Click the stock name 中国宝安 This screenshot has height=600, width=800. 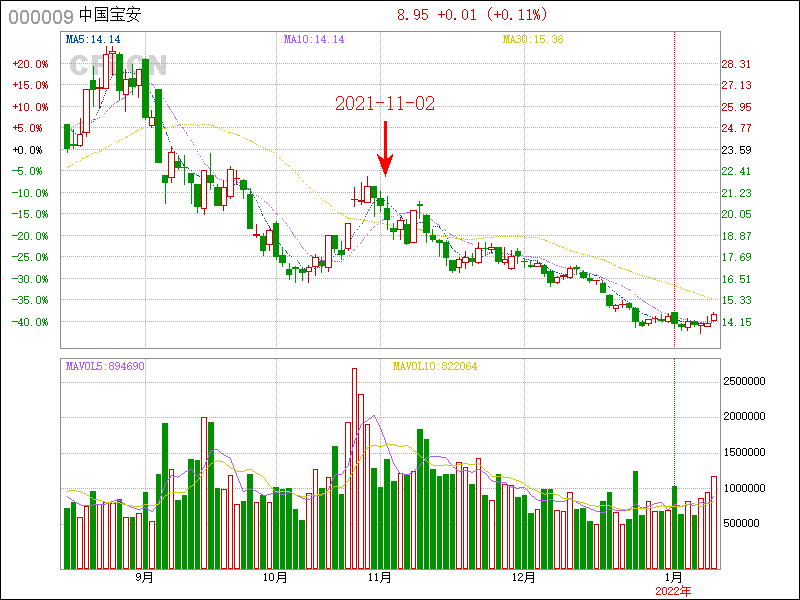coord(109,15)
